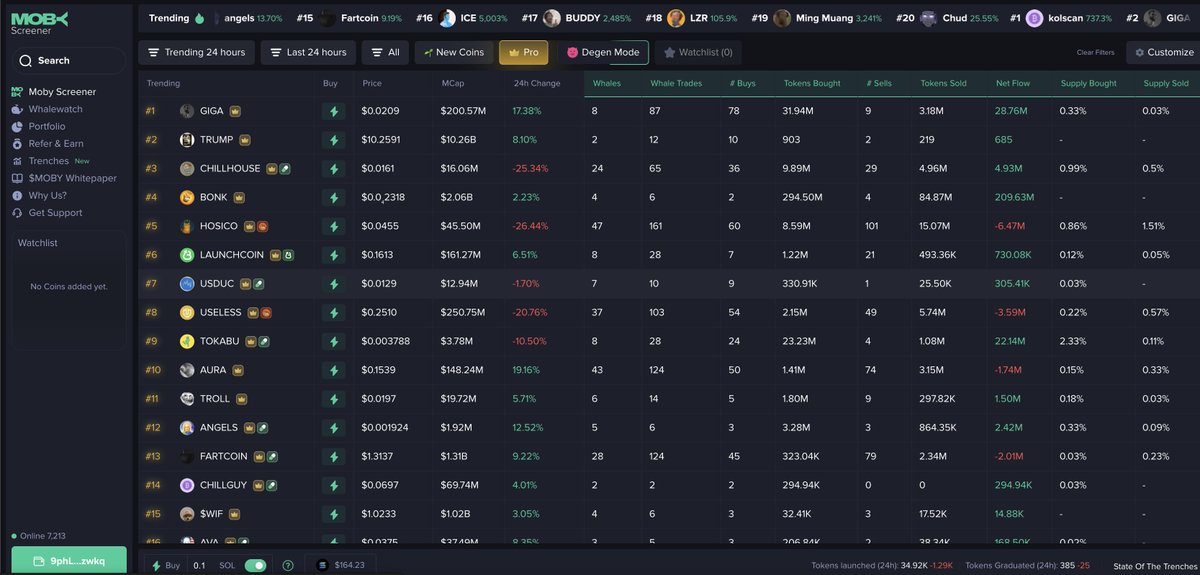
Task: Click the AURA coin avatar
Action: click(x=187, y=370)
